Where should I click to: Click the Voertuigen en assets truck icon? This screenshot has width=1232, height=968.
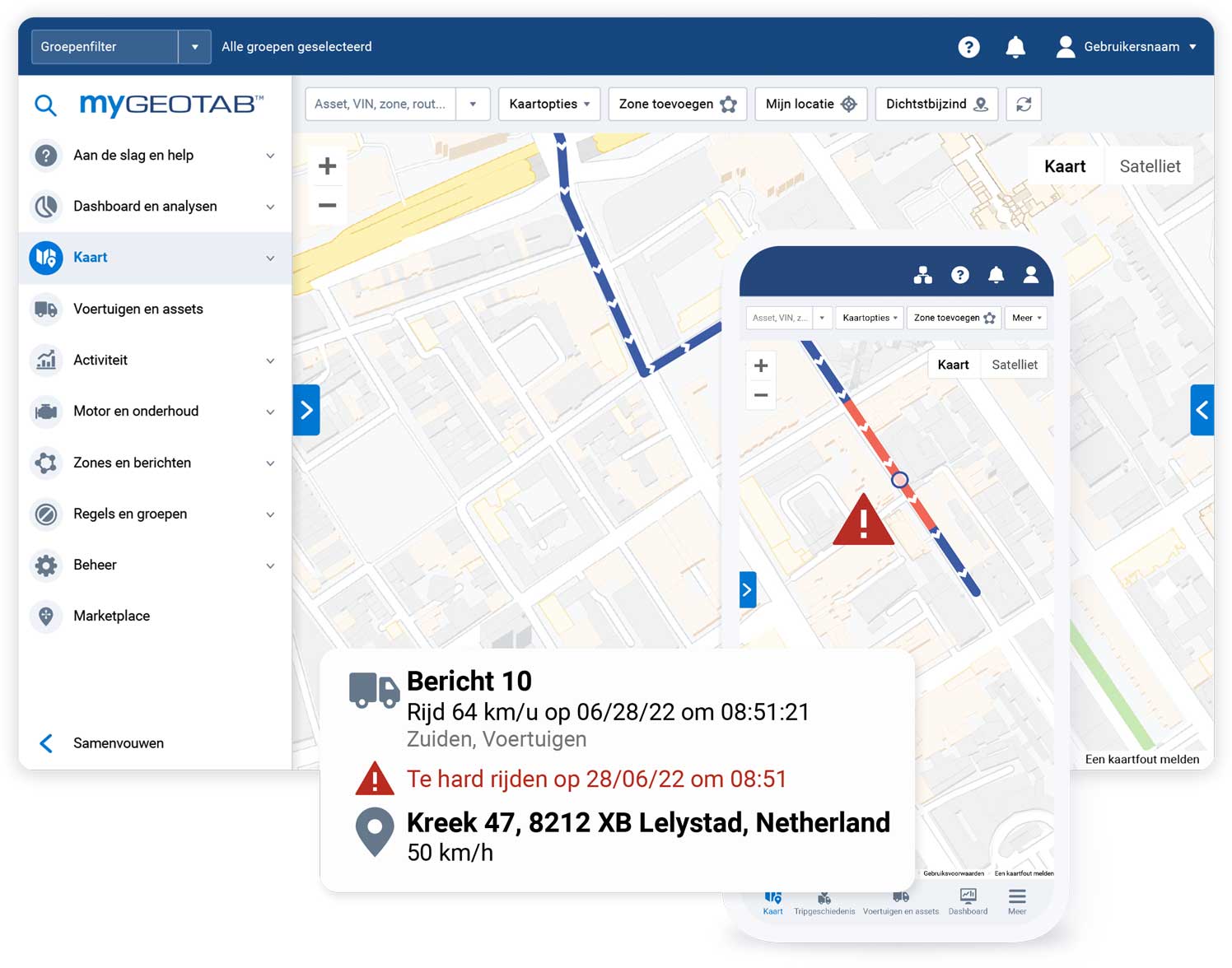[46, 309]
